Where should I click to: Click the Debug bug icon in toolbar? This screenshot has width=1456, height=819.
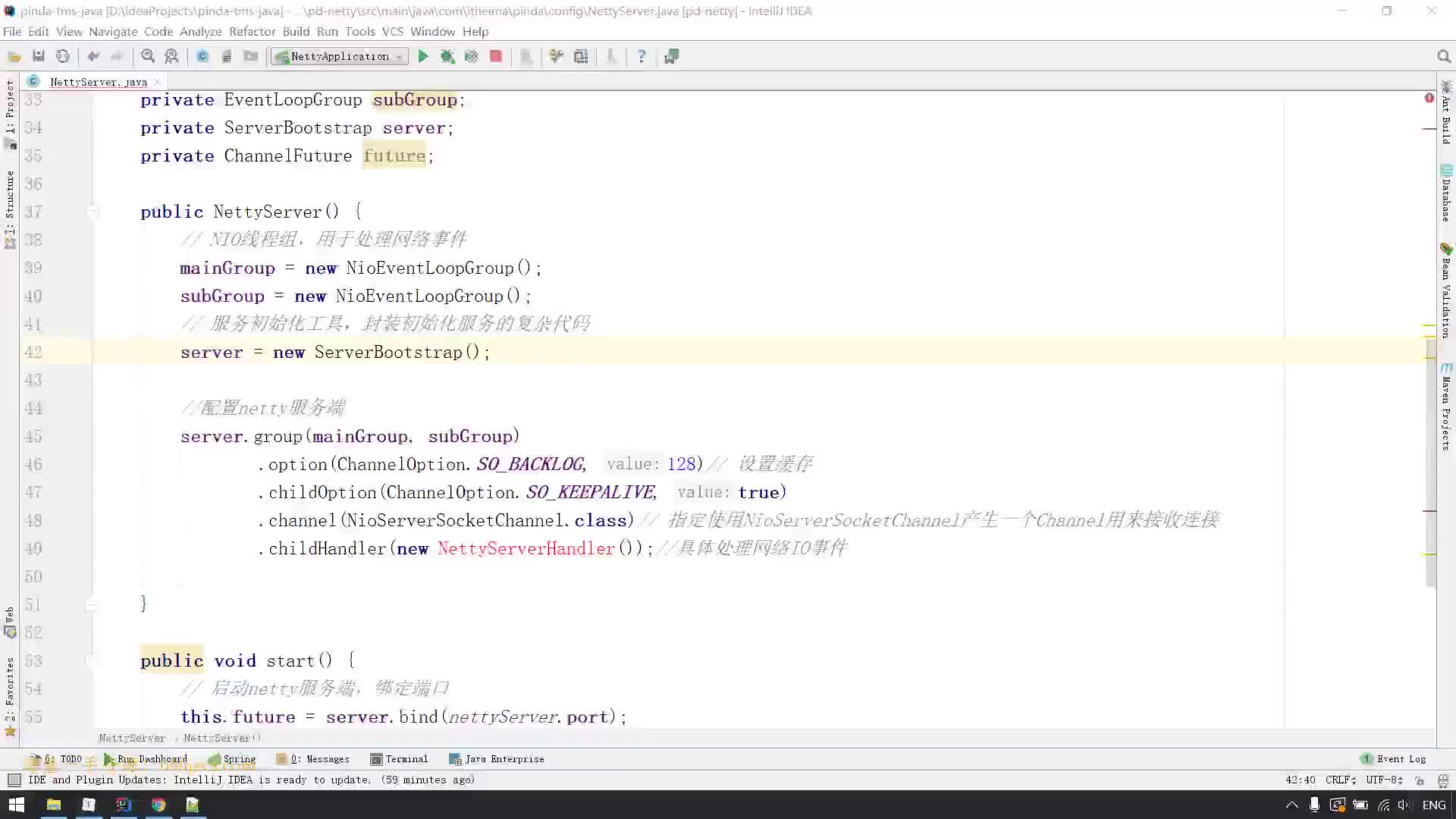click(447, 57)
